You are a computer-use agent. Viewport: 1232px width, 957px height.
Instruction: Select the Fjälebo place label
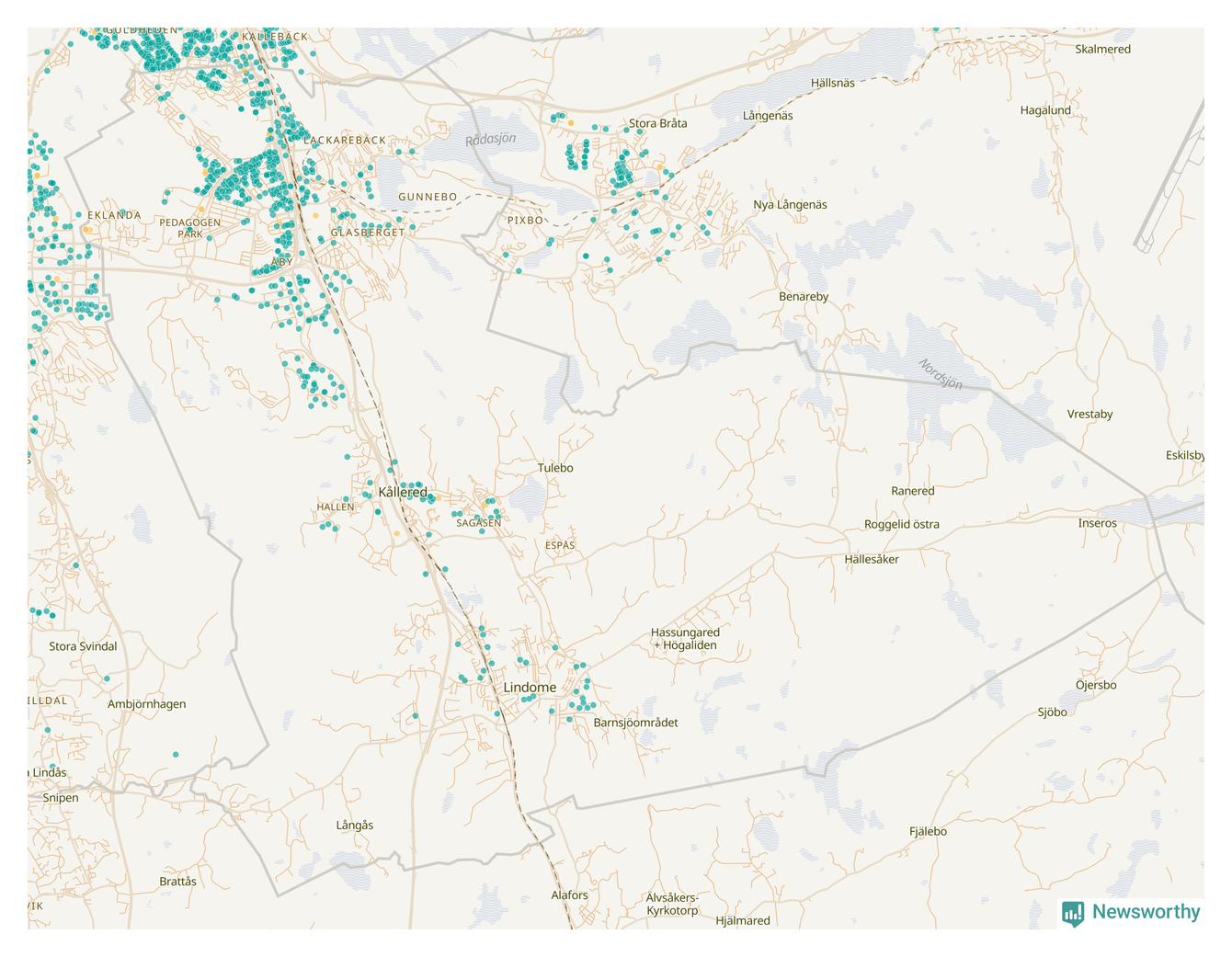tap(928, 832)
